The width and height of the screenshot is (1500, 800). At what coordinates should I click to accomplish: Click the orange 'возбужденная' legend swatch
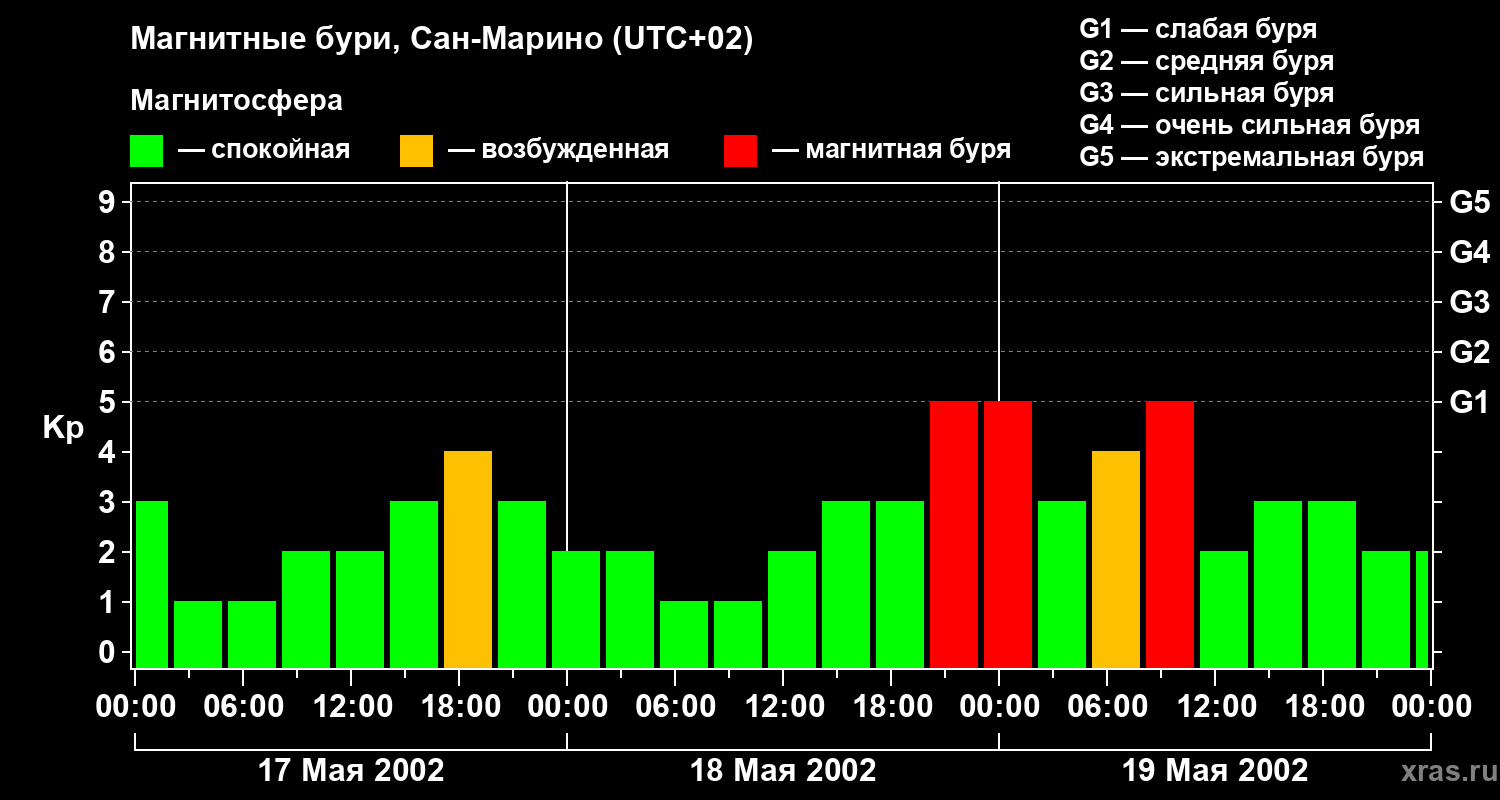pyautogui.click(x=416, y=151)
